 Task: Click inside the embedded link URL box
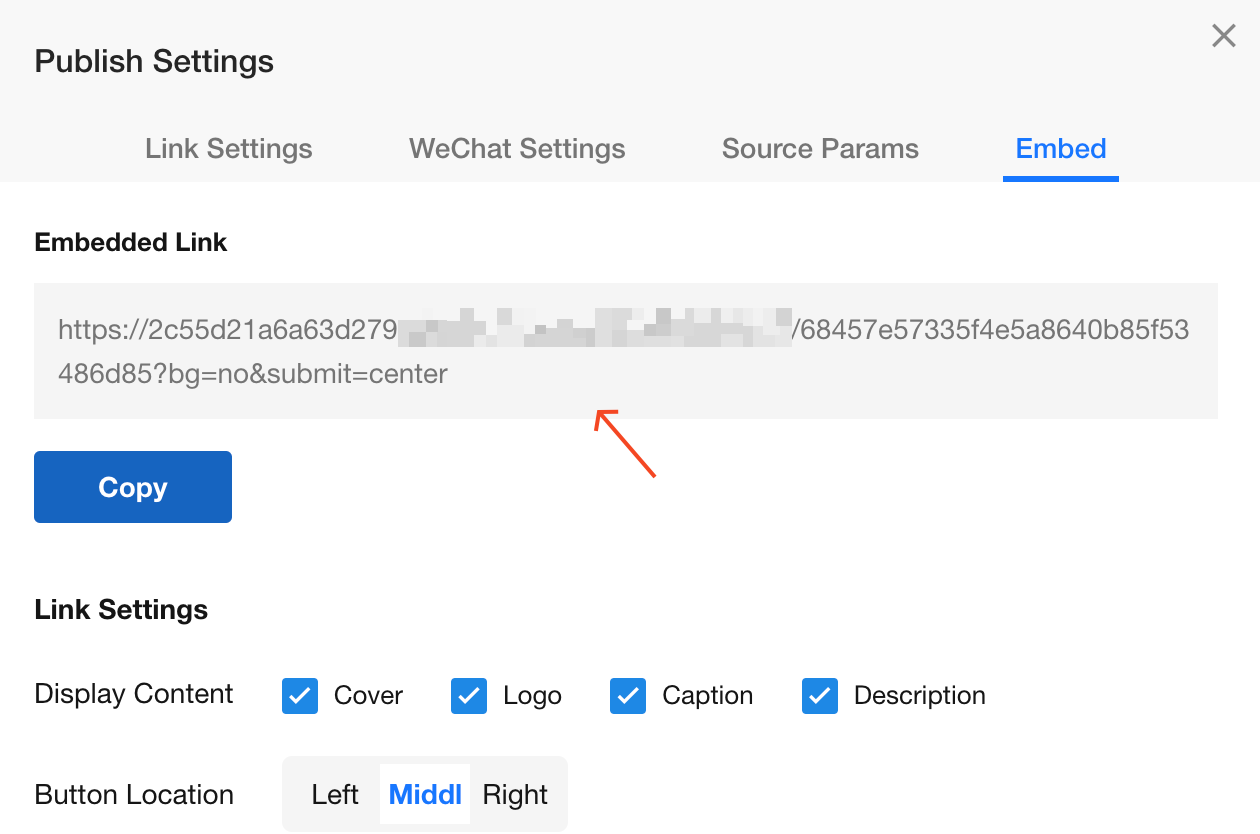pos(625,351)
